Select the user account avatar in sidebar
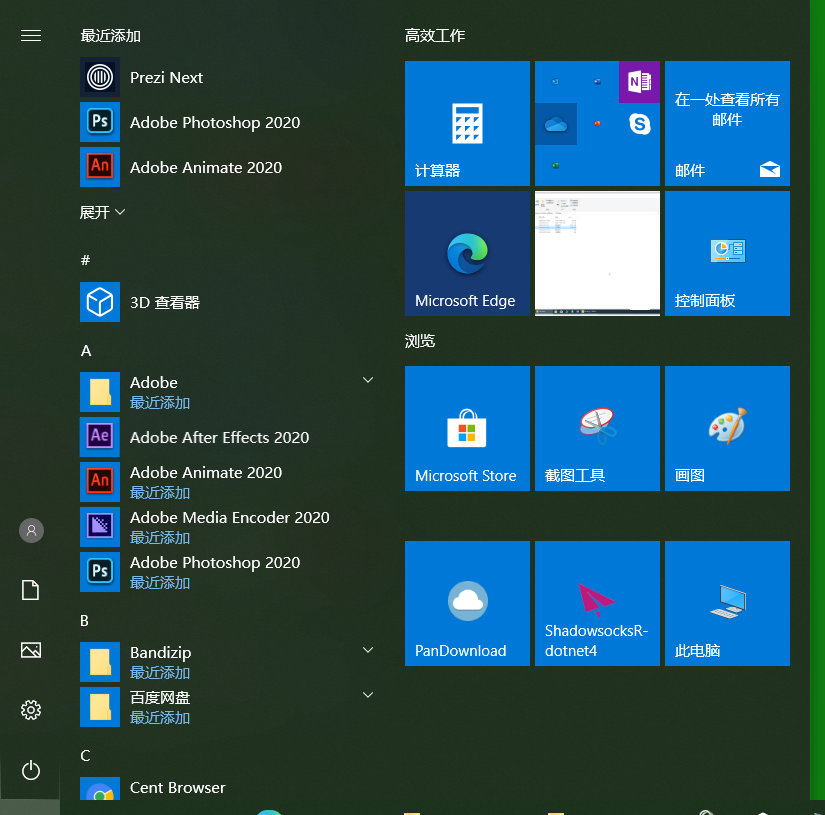 [30, 530]
